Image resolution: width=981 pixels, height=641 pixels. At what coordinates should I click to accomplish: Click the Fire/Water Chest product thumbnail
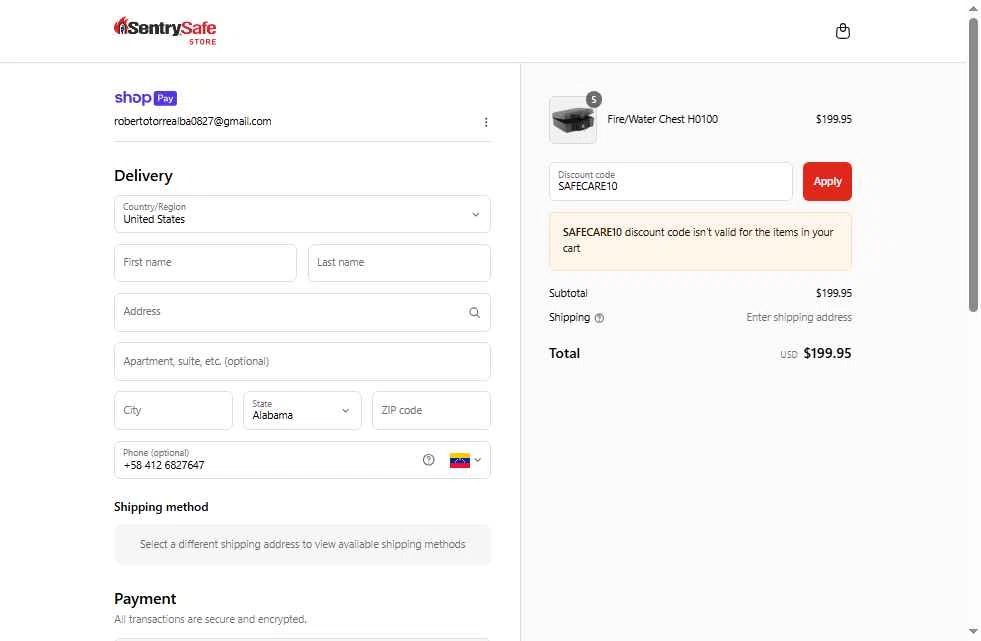tap(572, 120)
